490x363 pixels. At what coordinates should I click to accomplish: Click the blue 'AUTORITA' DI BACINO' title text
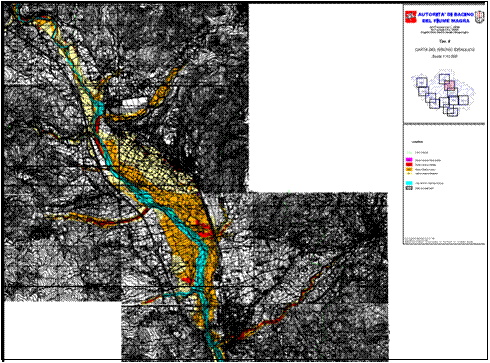point(446,15)
